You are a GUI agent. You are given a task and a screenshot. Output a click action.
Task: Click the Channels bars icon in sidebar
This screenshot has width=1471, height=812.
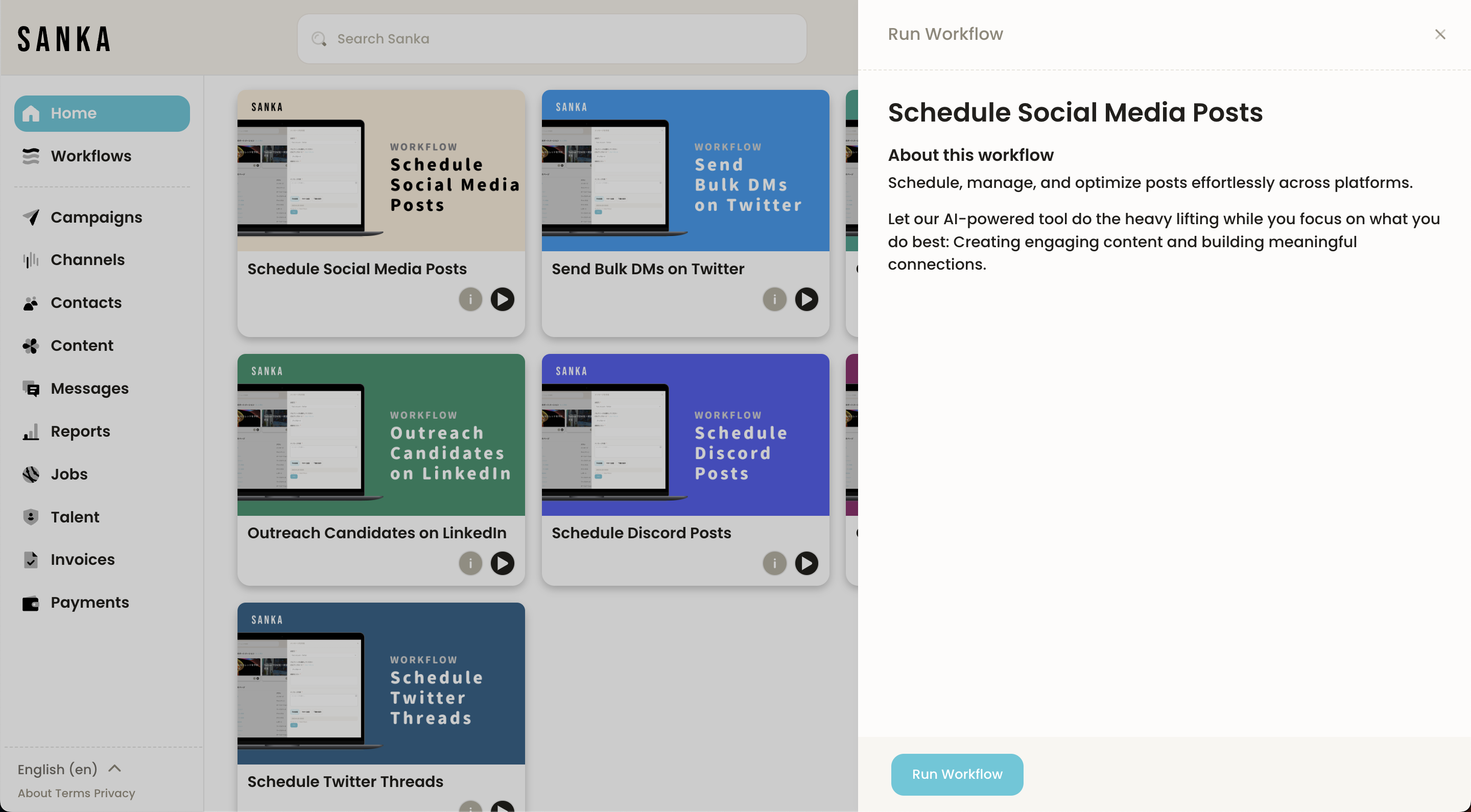[x=31, y=260]
